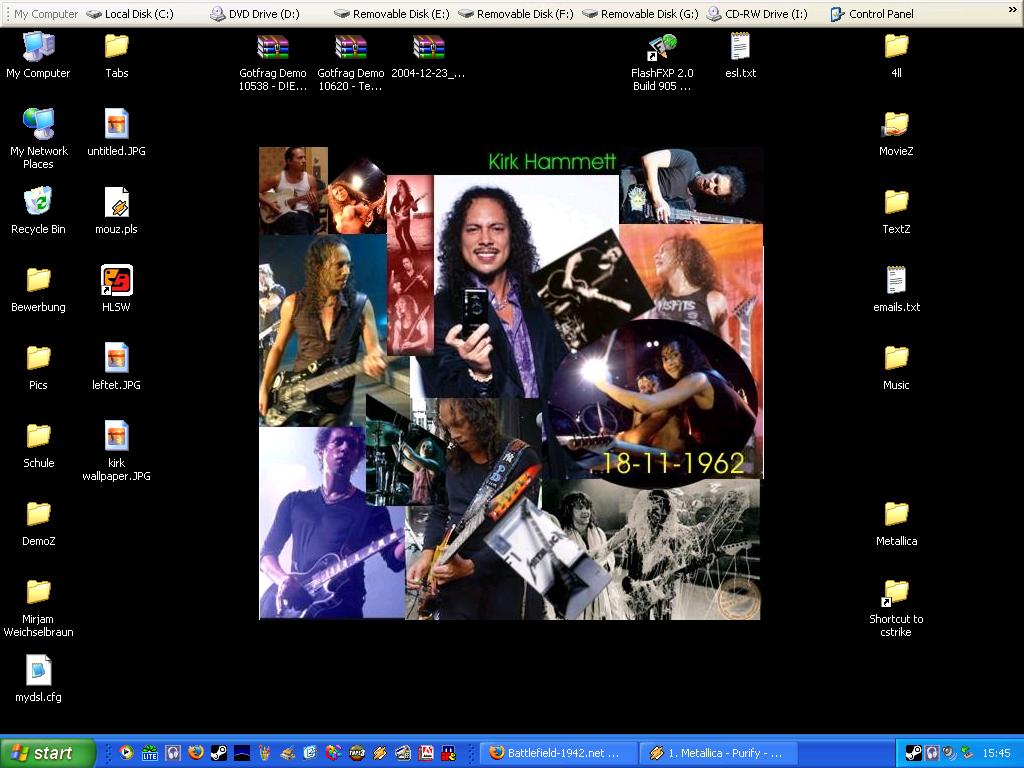Screen dimensions: 1024x768
Task: Launch the HLSW shortcut
Action: click(x=116, y=289)
